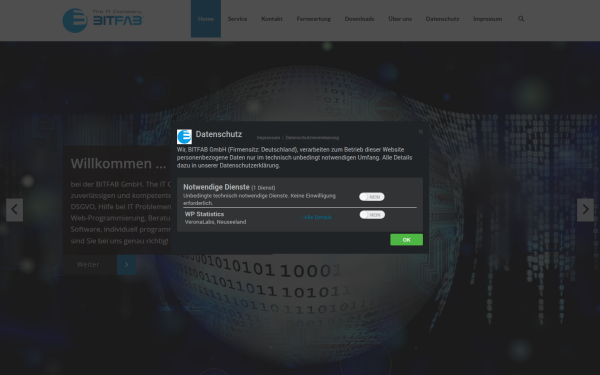Screen dimensions: 600x375
Task: Open the Über uns menu item
Action: click(400, 19)
